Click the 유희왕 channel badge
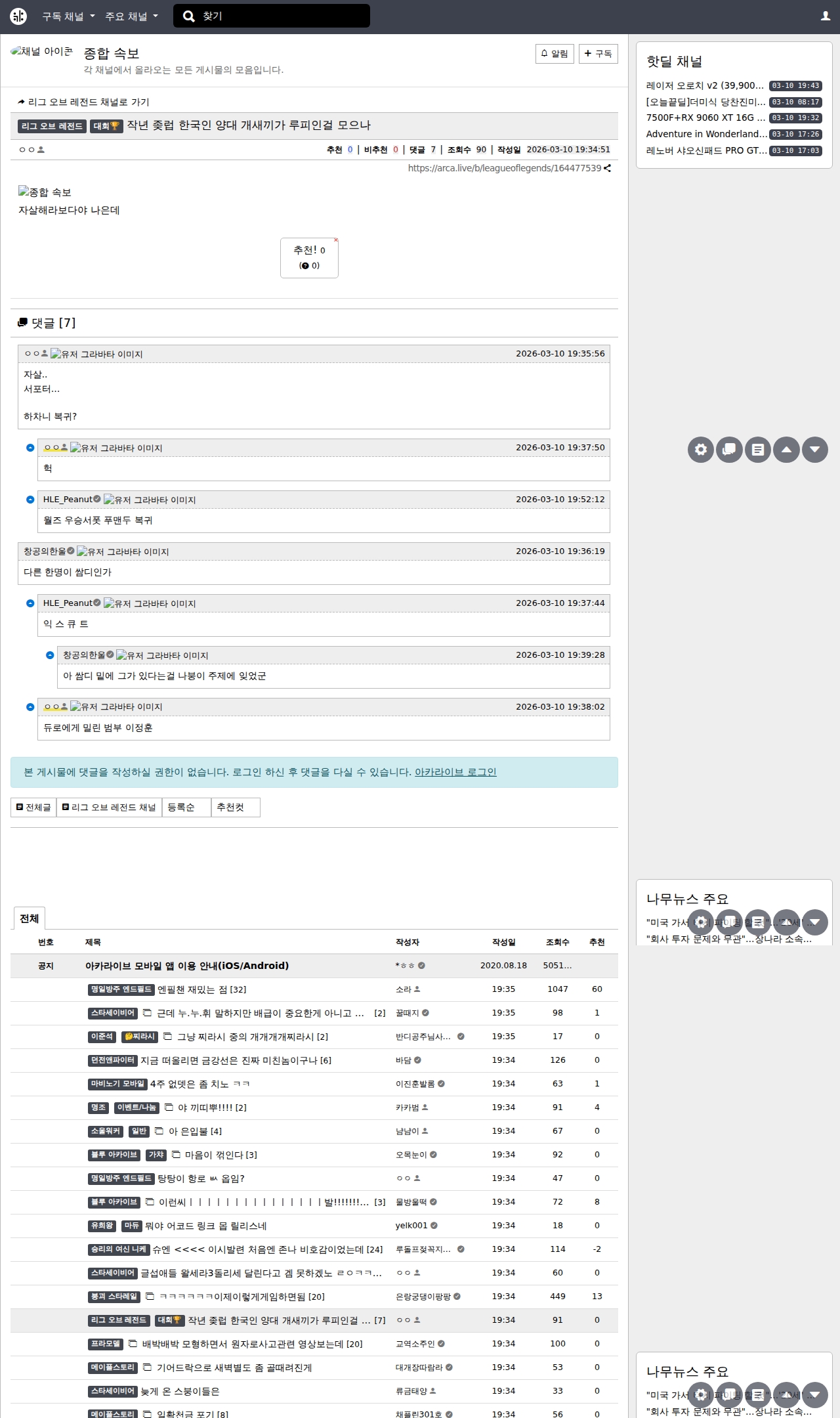Screen dimensions: 840x1418 point(102,1226)
